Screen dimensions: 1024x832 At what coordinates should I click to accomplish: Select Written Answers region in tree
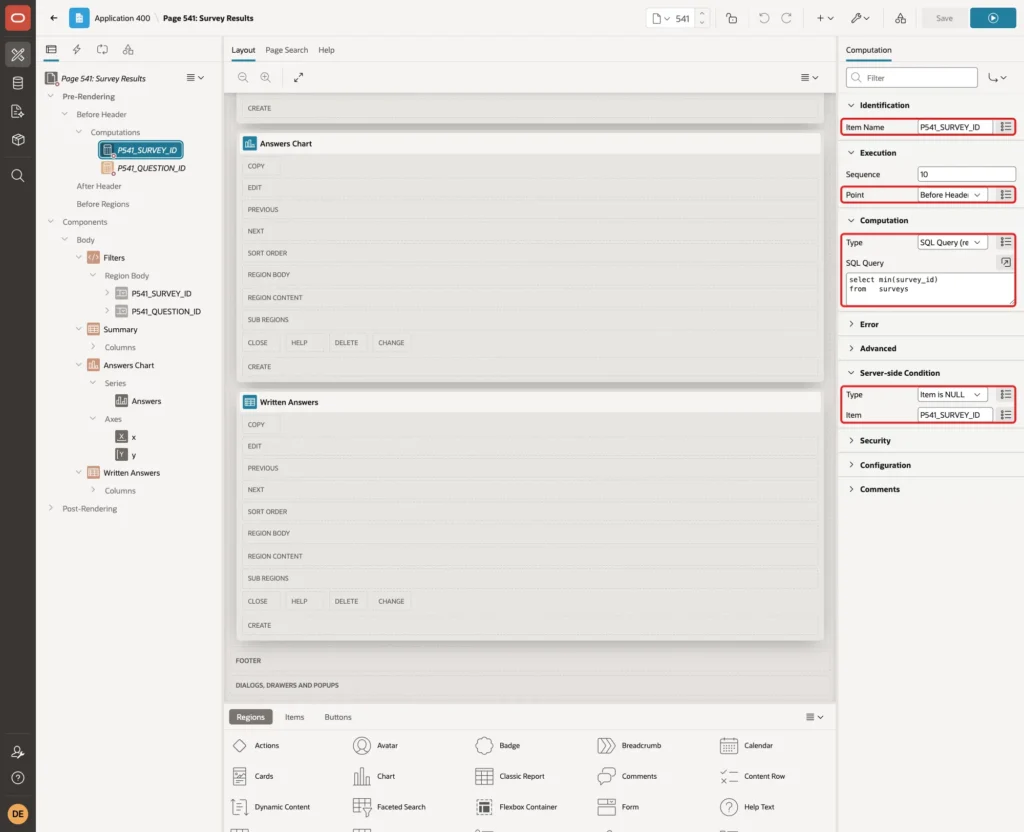[131, 473]
